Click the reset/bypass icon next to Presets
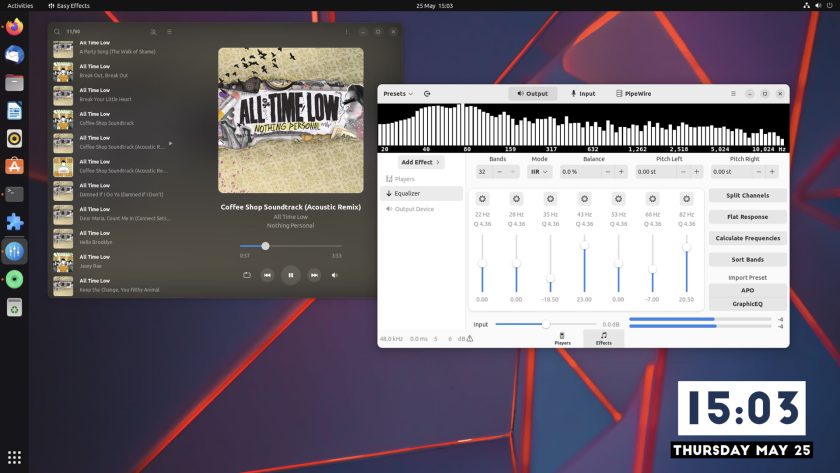Image resolution: width=840 pixels, height=473 pixels. pyautogui.click(x=427, y=94)
